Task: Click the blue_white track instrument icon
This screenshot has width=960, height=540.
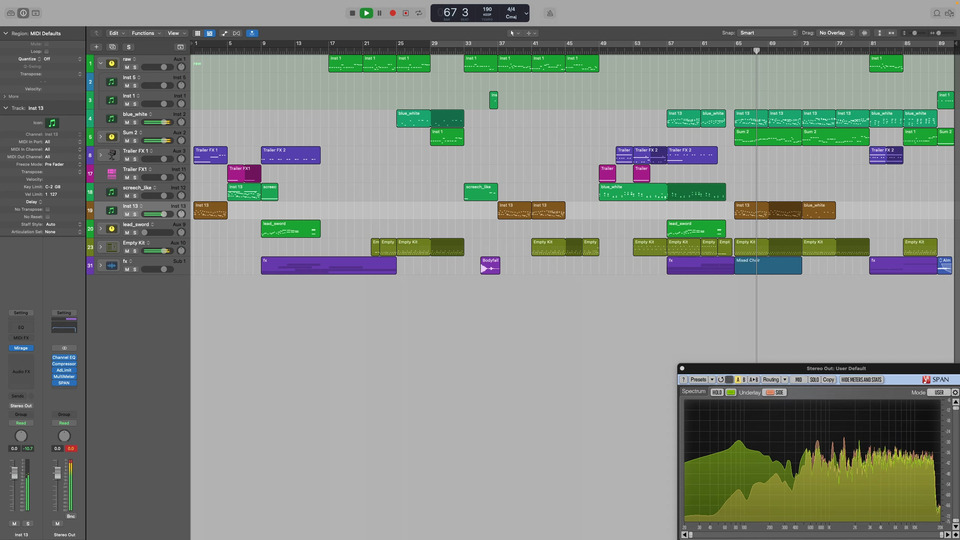Action: (x=111, y=118)
